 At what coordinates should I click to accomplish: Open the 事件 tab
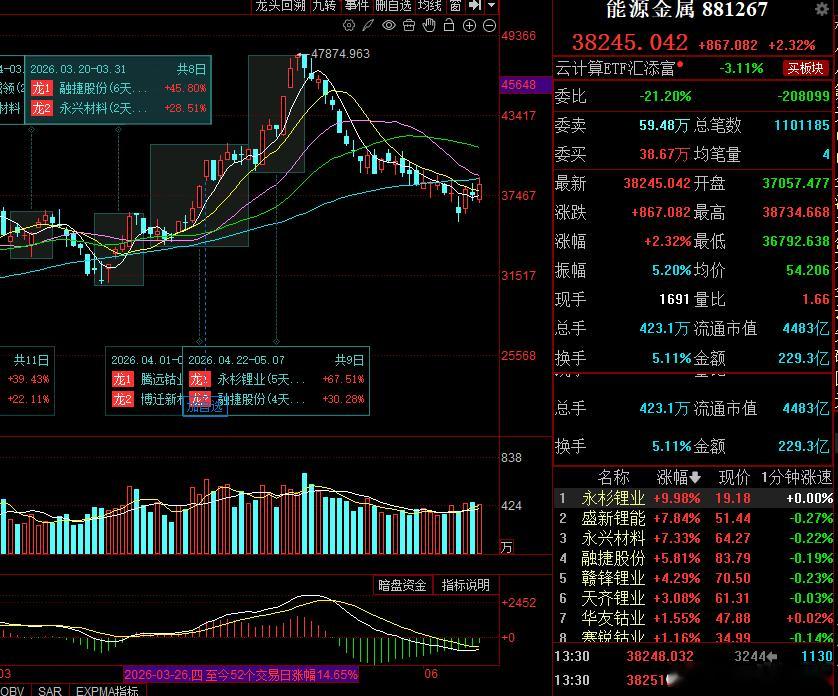click(356, 5)
